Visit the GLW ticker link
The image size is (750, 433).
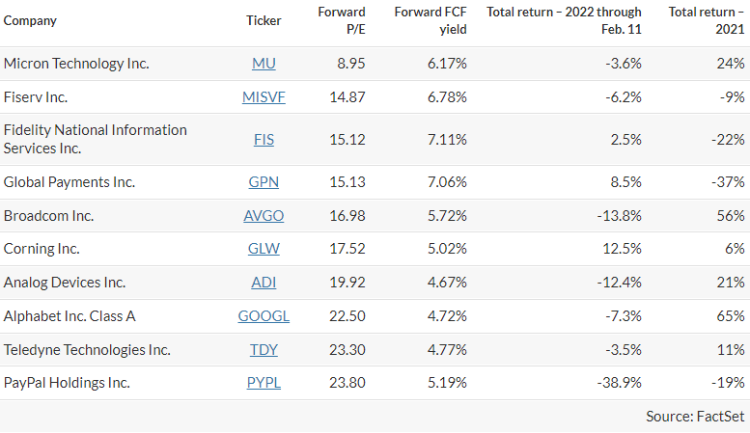tap(264, 249)
